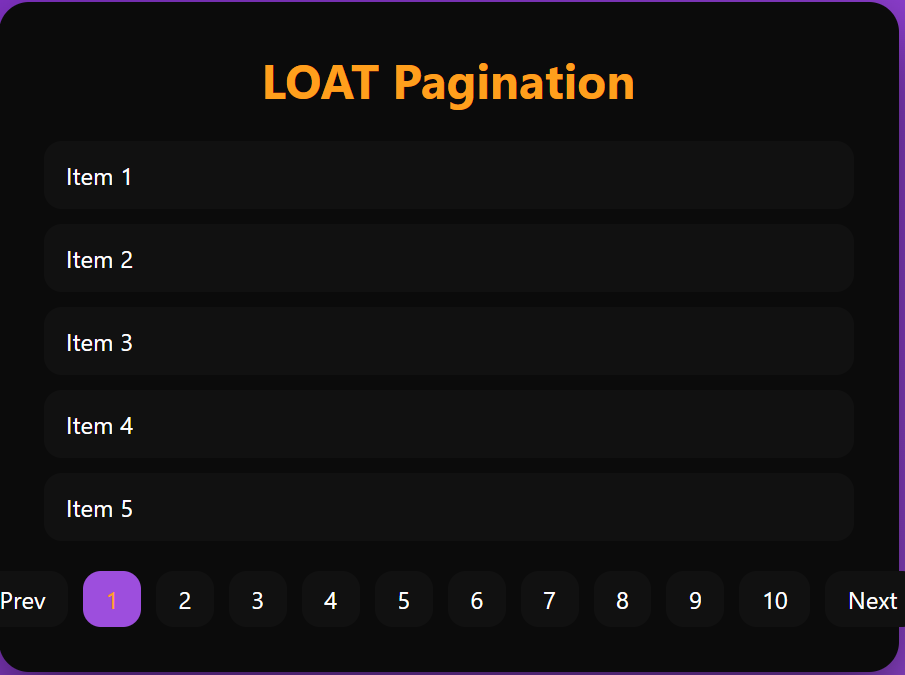Image resolution: width=905 pixels, height=675 pixels.
Task: Go to page 7
Action: tap(550, 600)
